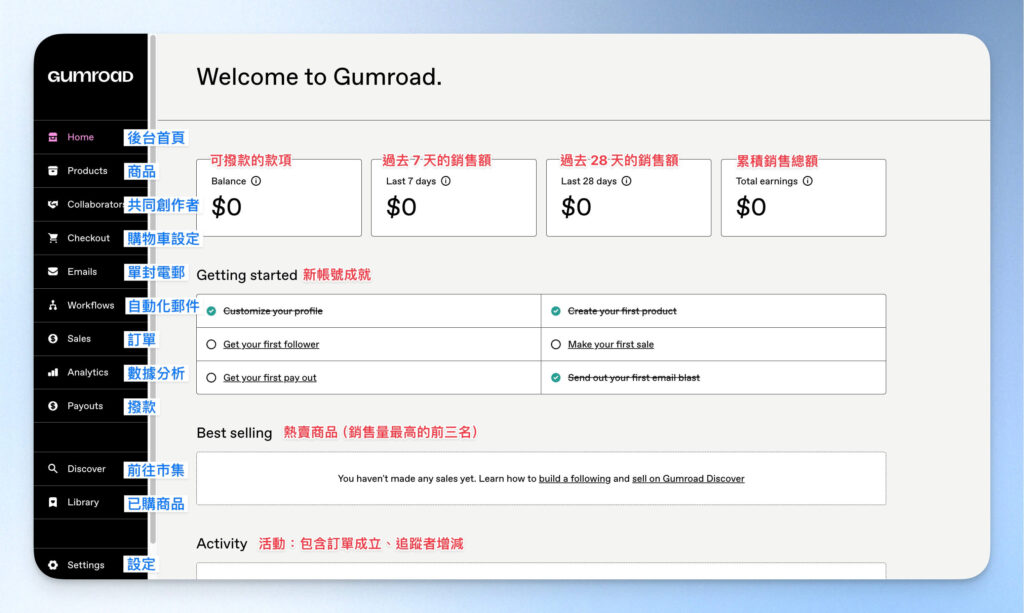
Task: Click the Last 28 days $0 amount
Action: [x=576, y=207]
